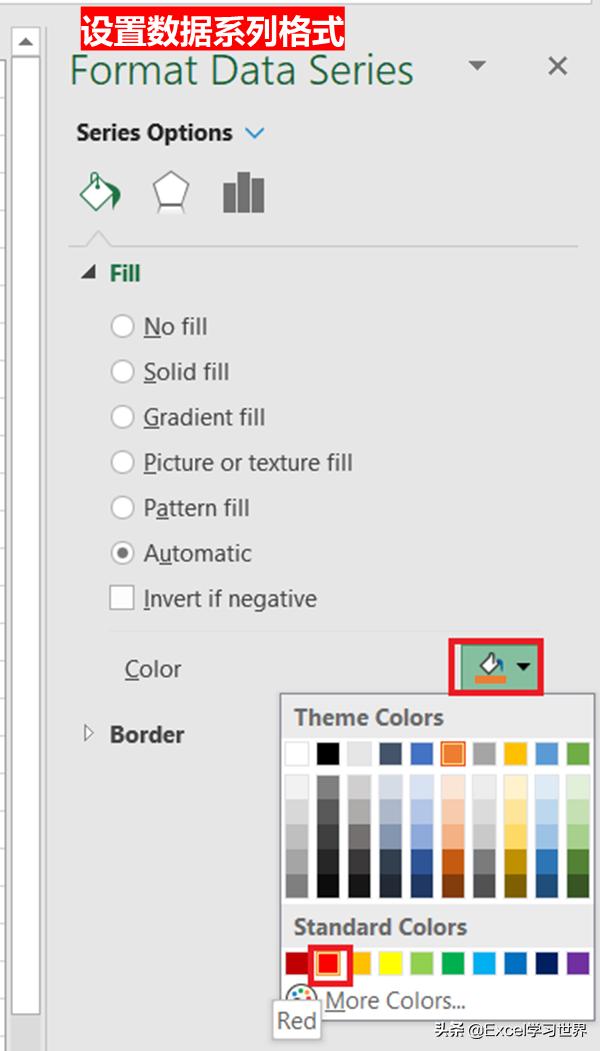Viewport: 600px width, 1051px height.
Task: Choose More Colors... entry
Action: click(396, 1001)
